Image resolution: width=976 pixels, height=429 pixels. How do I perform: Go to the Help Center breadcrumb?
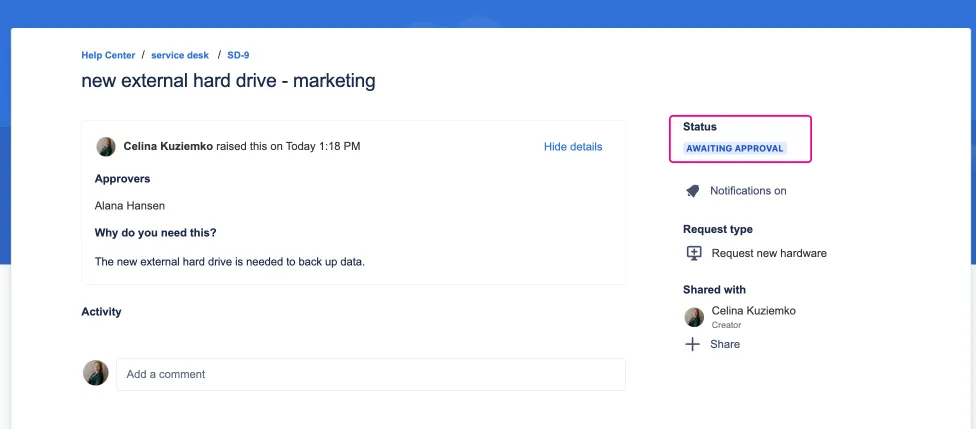[x=108, y=55]
